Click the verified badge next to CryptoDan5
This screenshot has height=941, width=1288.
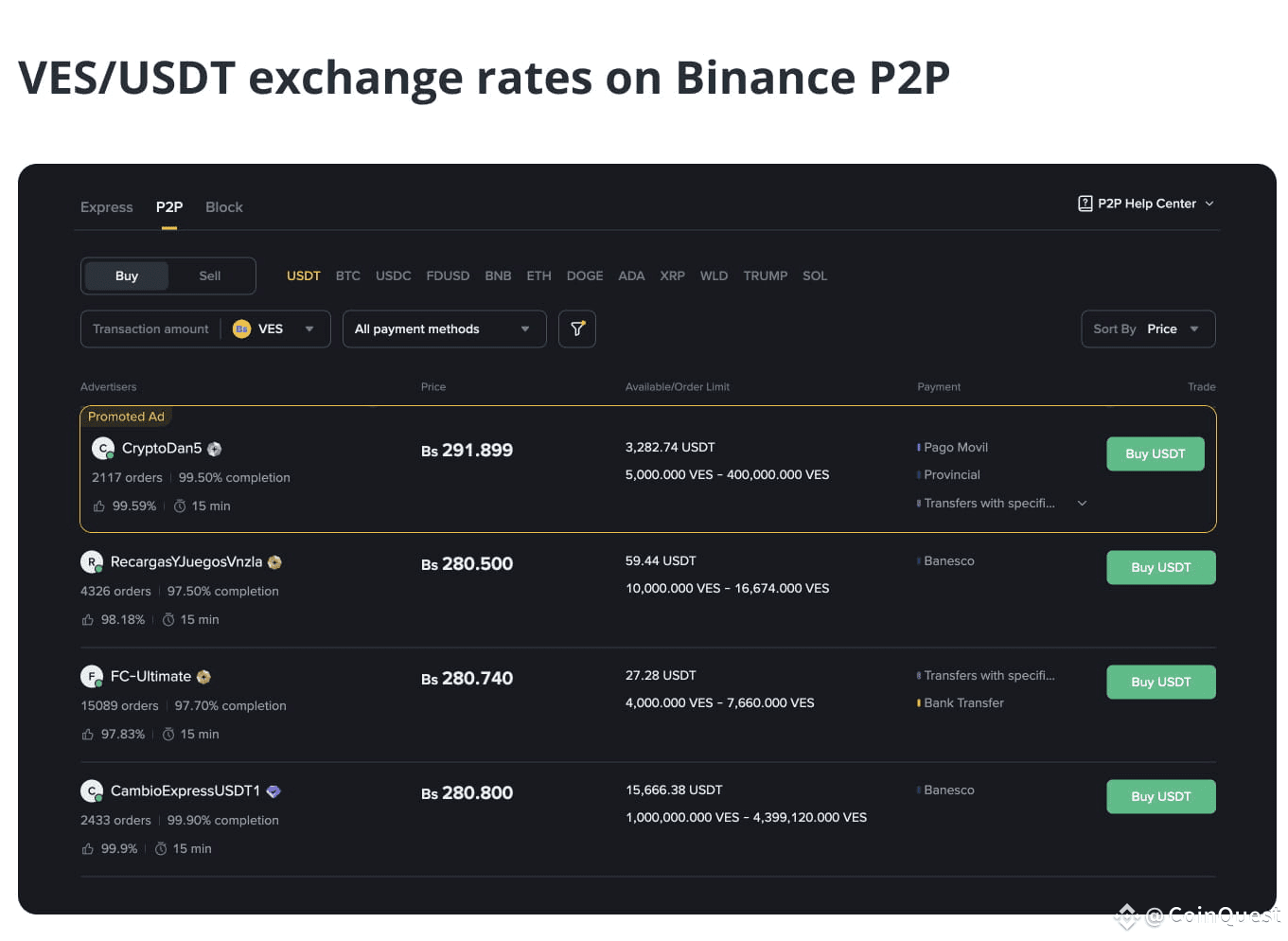(215, 450)
